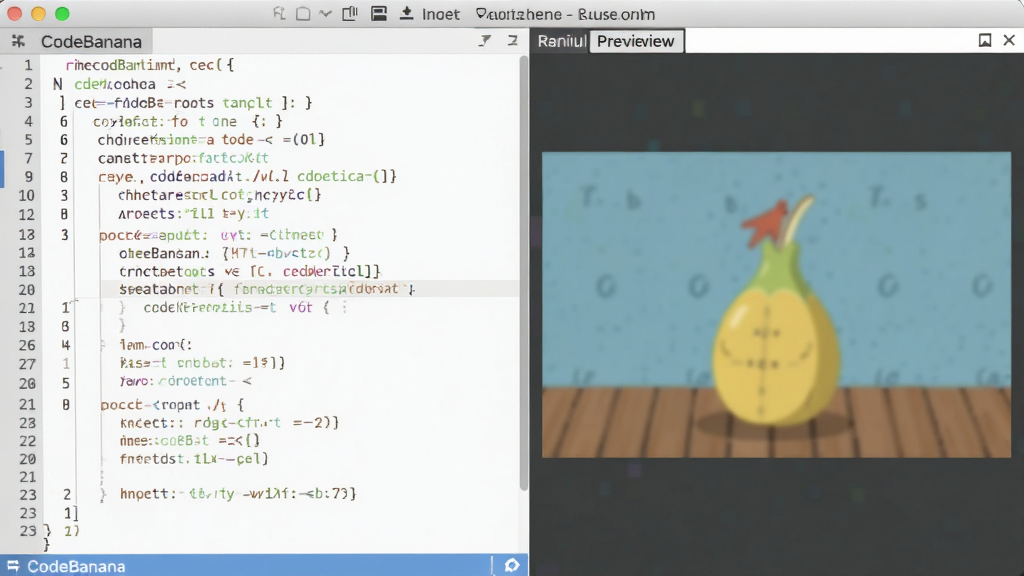Click the circular icon in status bar
1024x576 pixels.
tap(512, 566)
